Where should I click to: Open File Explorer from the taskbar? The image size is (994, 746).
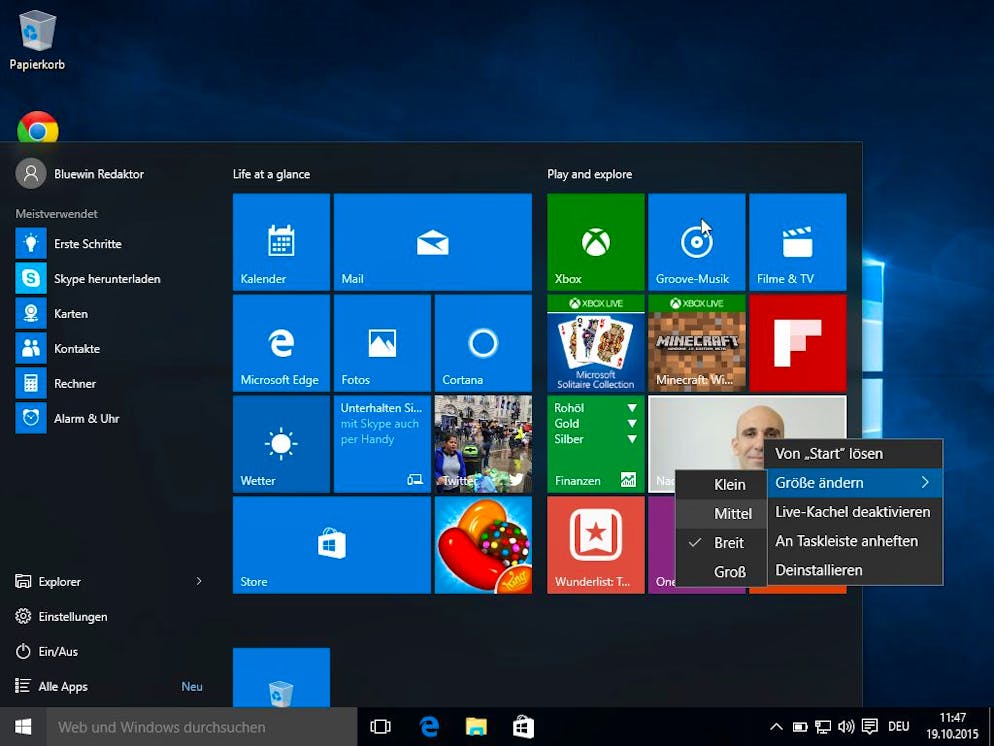point(476,727)
